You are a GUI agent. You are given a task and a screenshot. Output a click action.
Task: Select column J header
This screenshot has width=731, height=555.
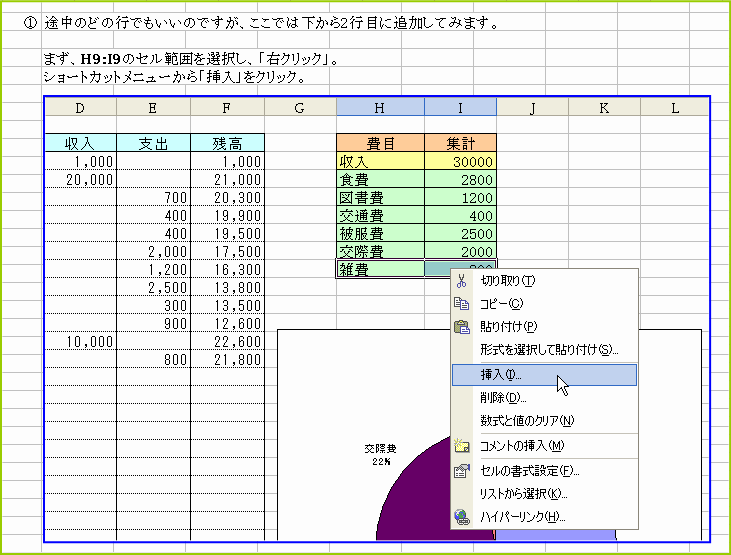tap(532, 108)
